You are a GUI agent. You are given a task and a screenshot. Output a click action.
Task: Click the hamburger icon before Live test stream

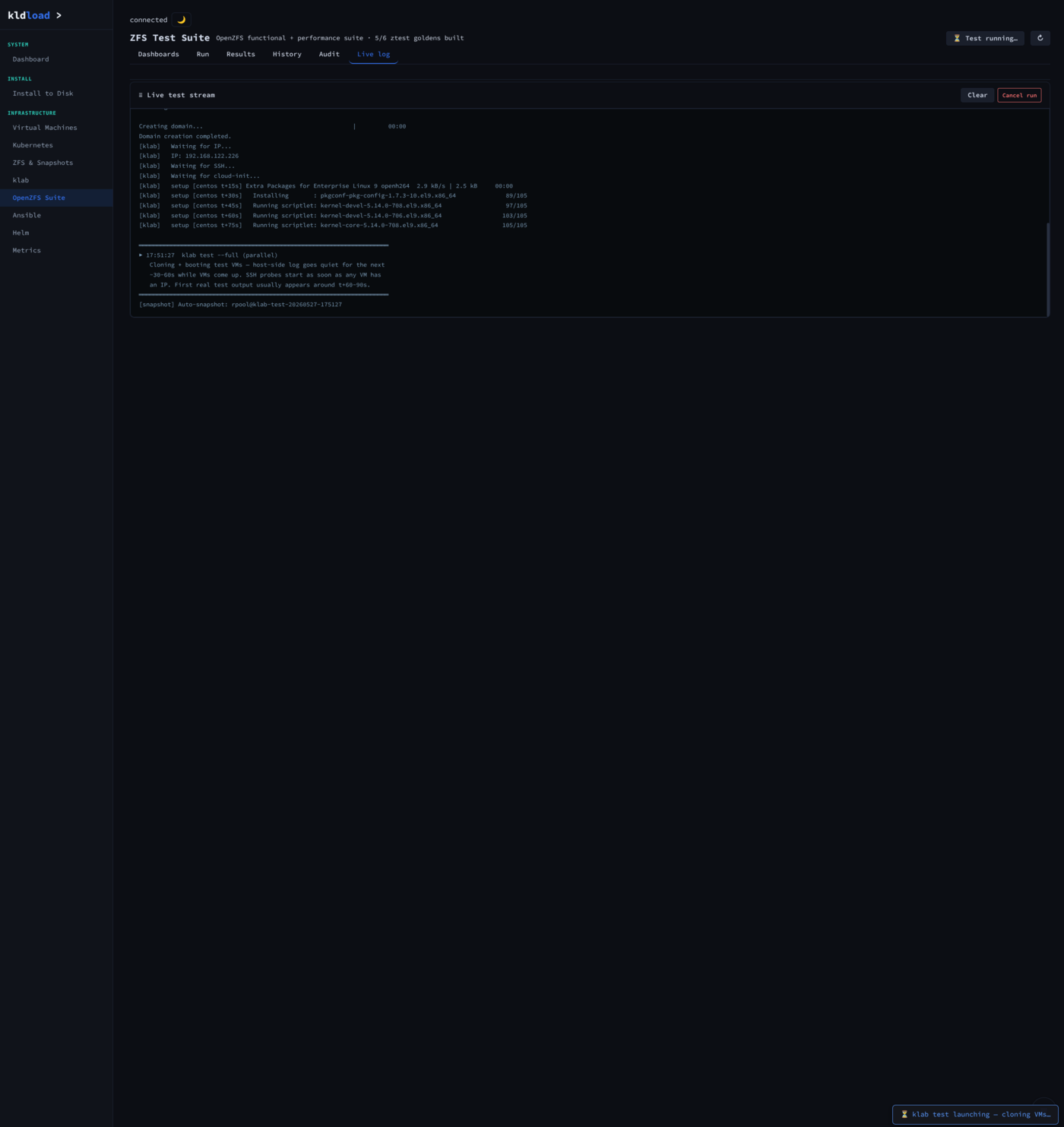(x=141, y=95)
